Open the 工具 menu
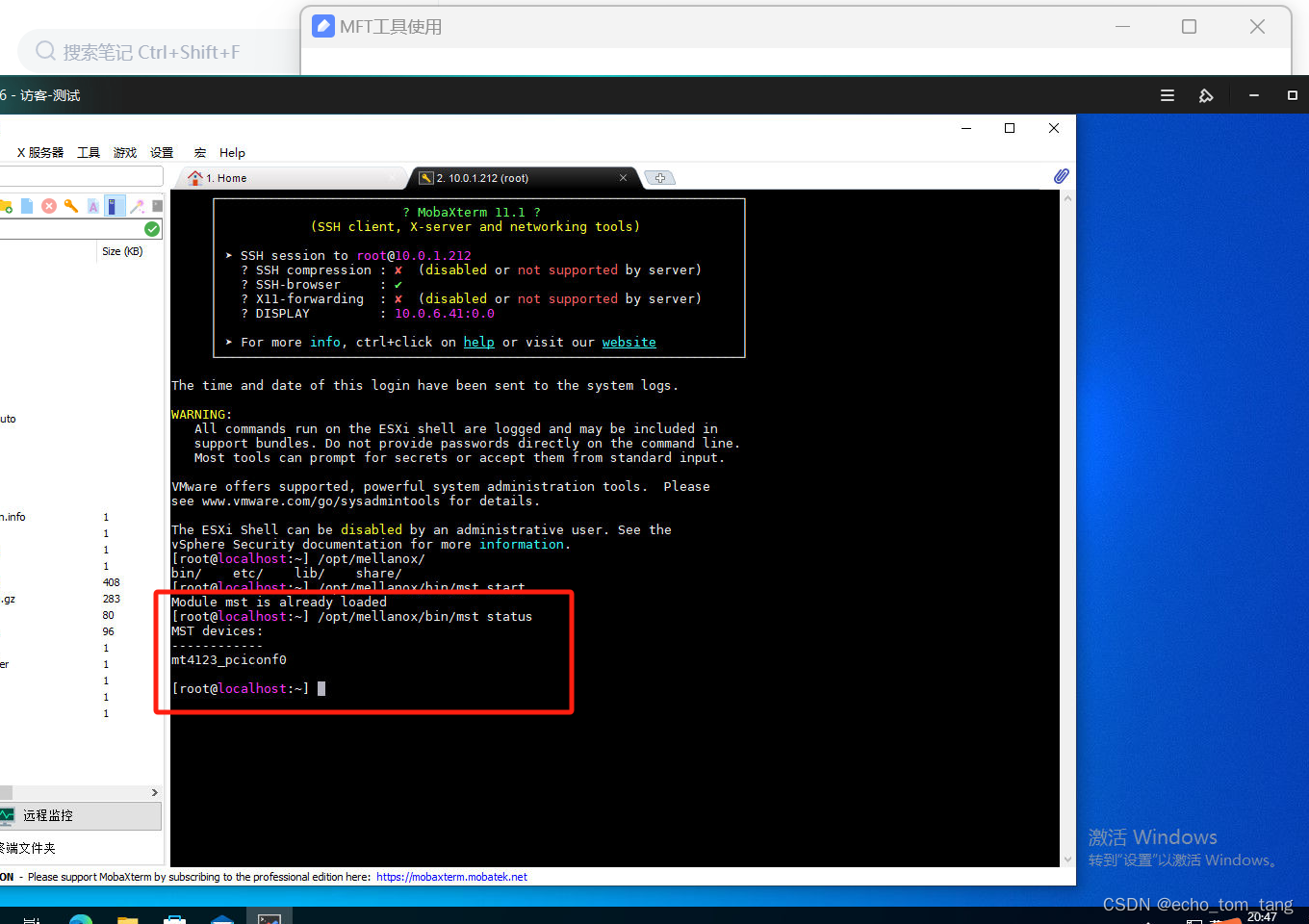Screen dimensions: 1309x924 (x=89, y=153)
